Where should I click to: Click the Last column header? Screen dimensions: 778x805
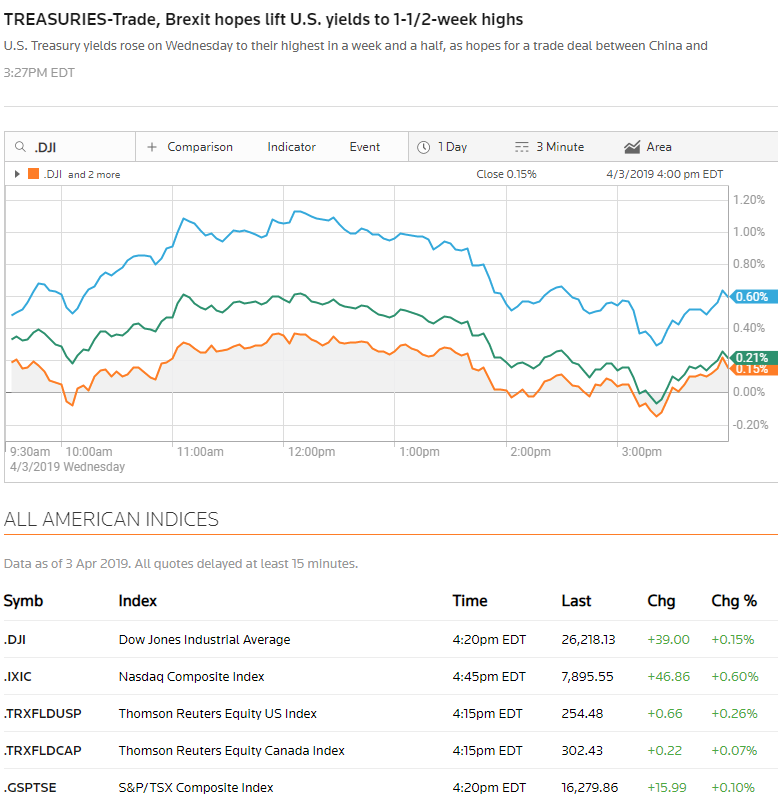pos(576,601)
